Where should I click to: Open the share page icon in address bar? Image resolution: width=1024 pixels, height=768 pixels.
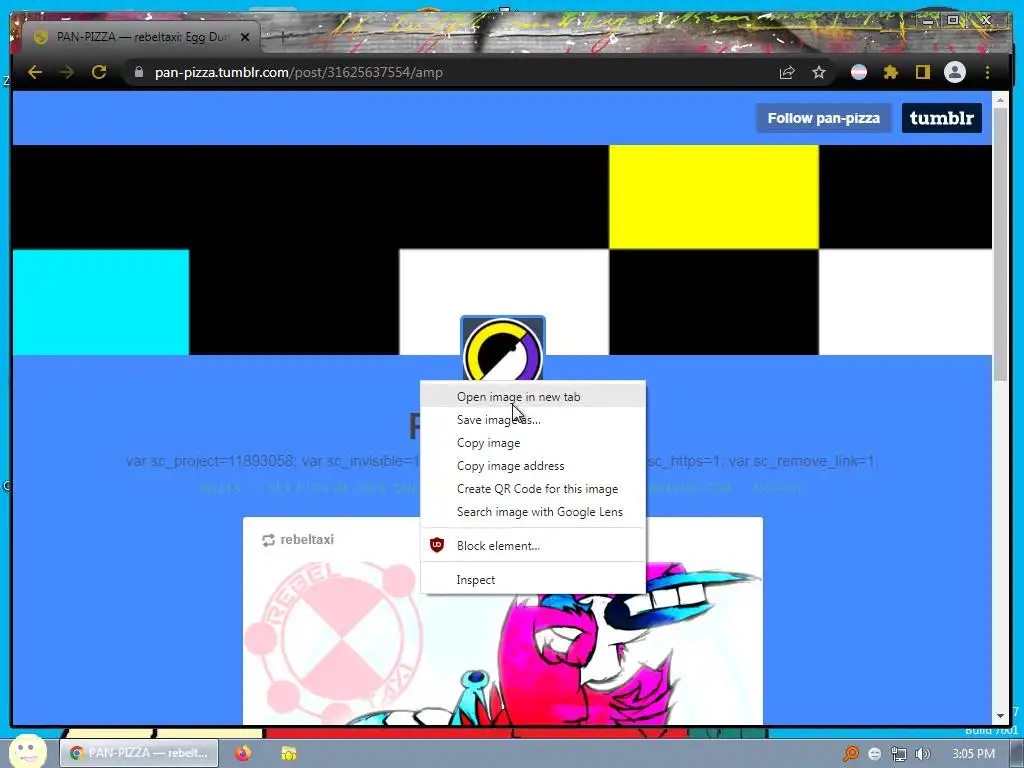tap(787, 72)
